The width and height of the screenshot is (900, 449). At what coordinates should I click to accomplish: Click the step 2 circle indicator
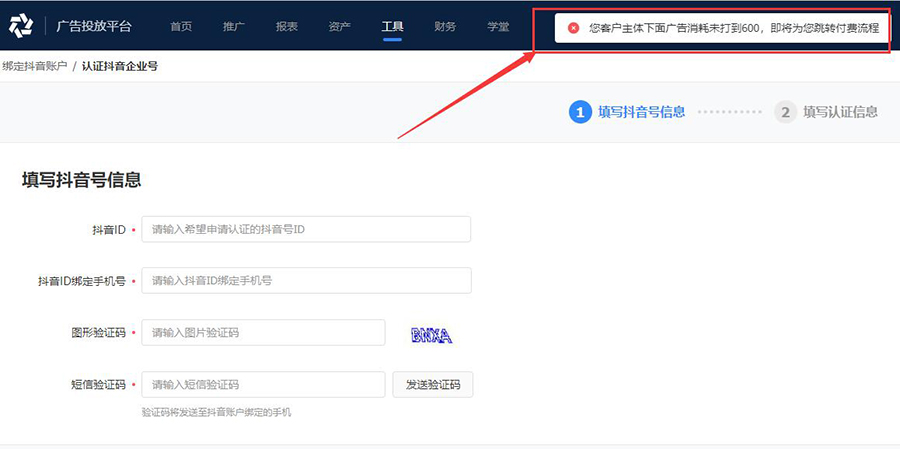785,112
